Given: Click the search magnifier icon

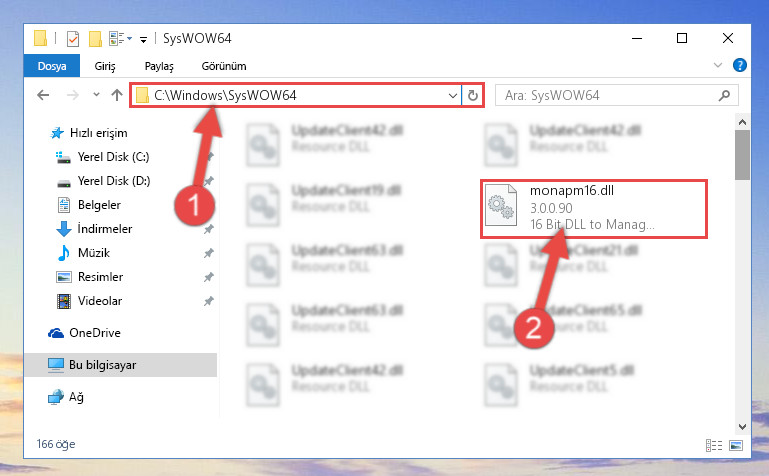Looking at the screenshot, I should tap(724, 95).
